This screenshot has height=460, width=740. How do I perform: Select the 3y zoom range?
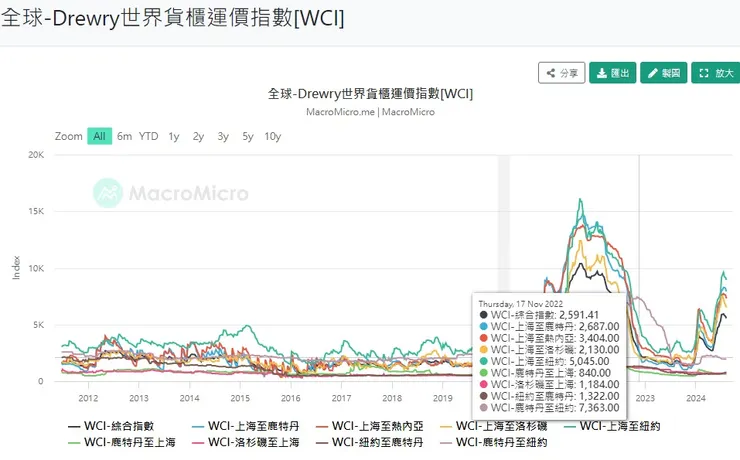(x=223, y=136)
